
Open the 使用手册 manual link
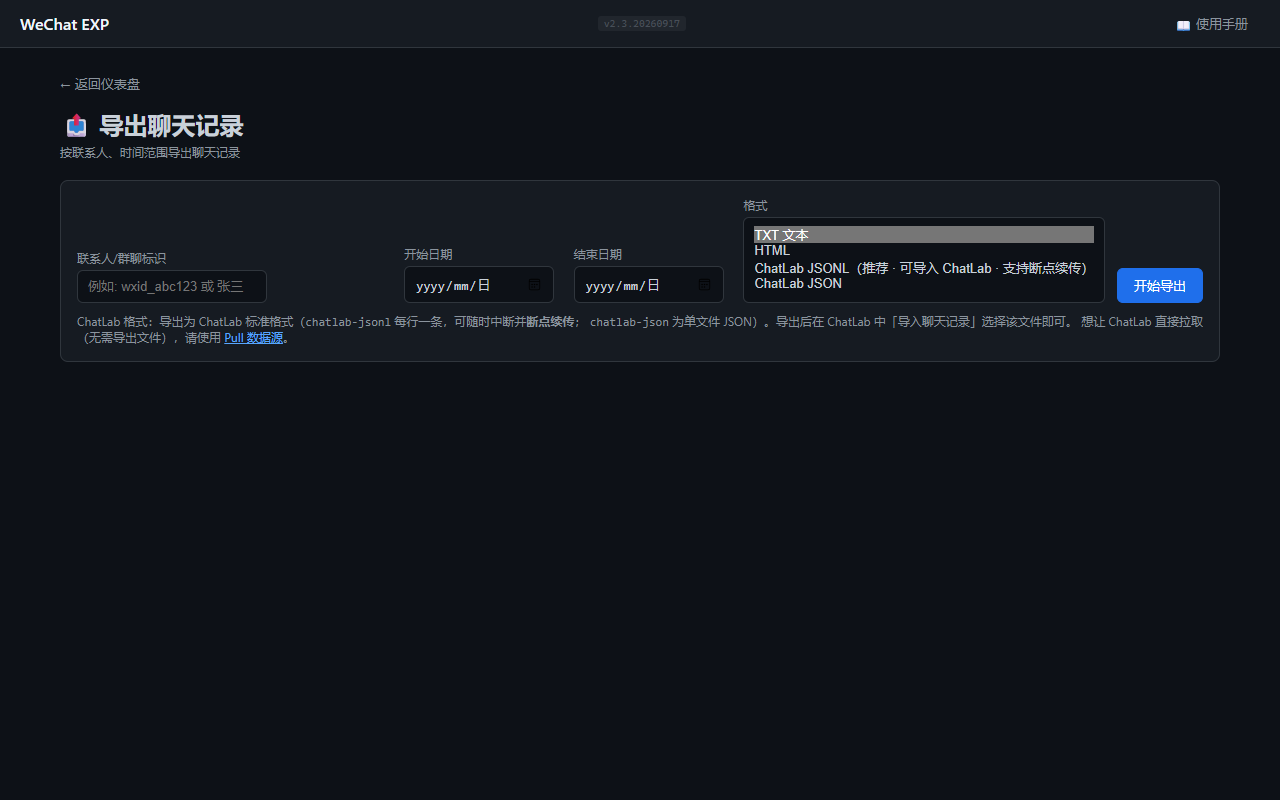[1212, 24]
